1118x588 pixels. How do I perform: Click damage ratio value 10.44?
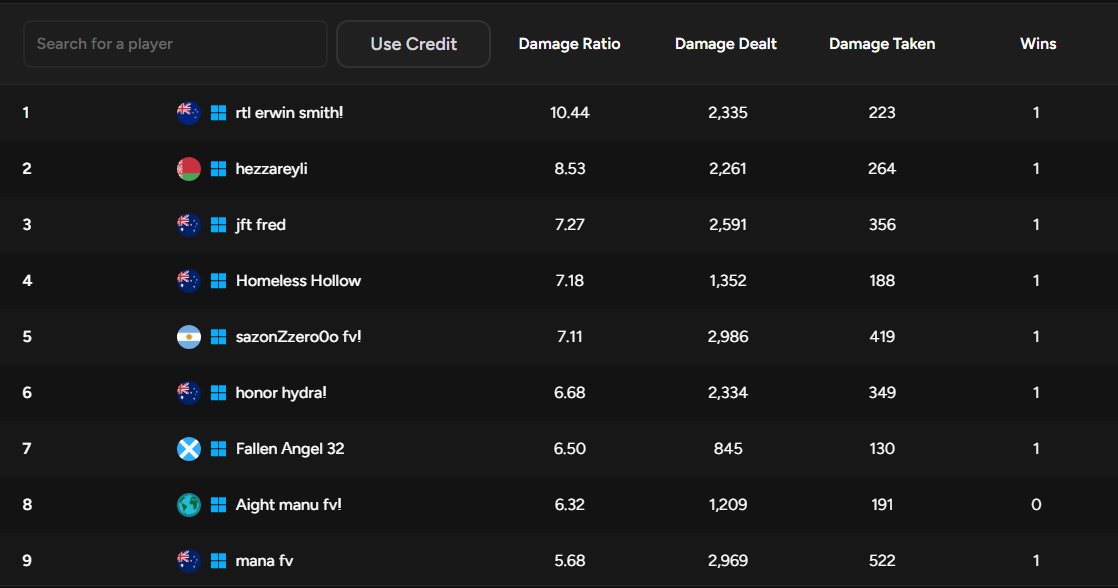tap(570, 113)
